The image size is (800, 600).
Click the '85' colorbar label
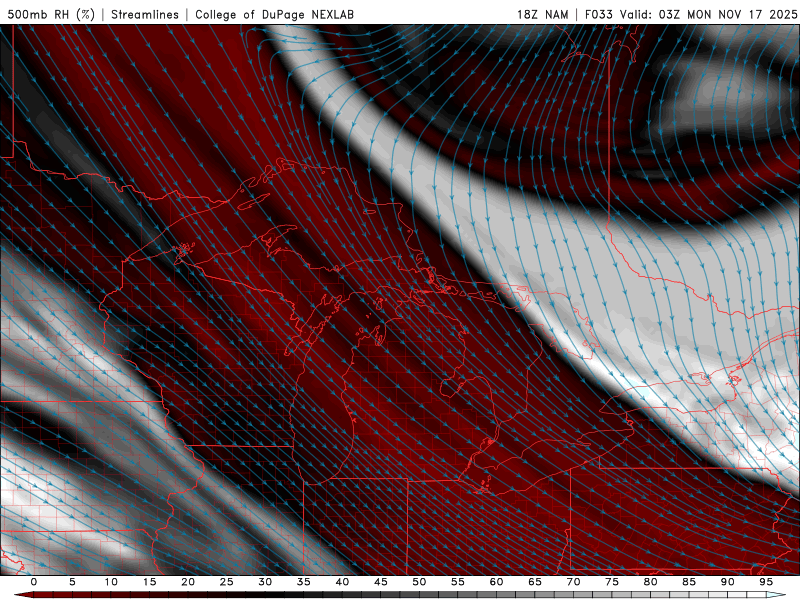tap(689, 582)
